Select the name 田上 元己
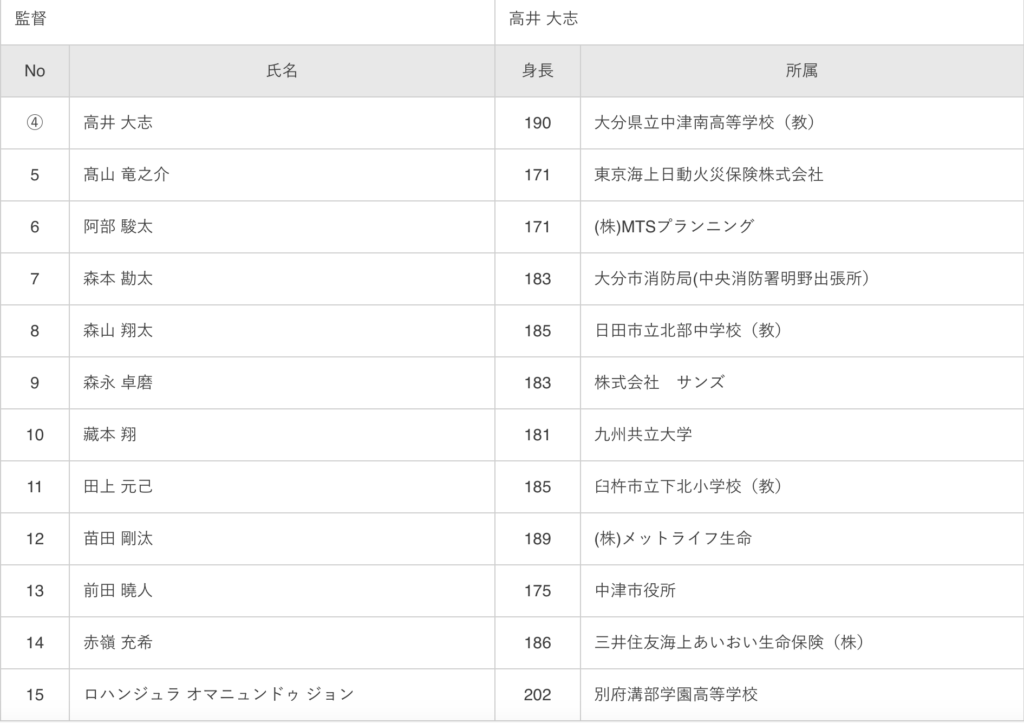Screen dimensions: 1024x723 [118, 487]
